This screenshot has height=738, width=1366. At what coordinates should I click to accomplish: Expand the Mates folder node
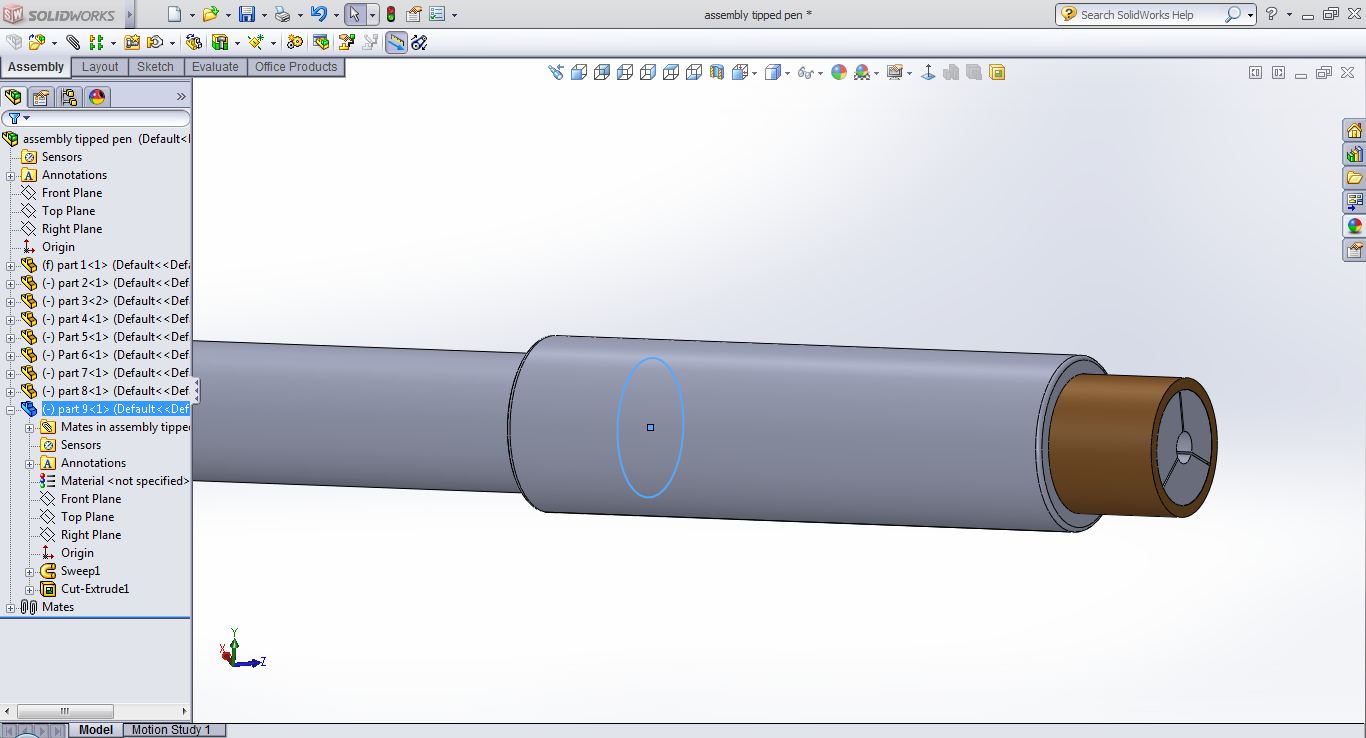pos(10,607)
